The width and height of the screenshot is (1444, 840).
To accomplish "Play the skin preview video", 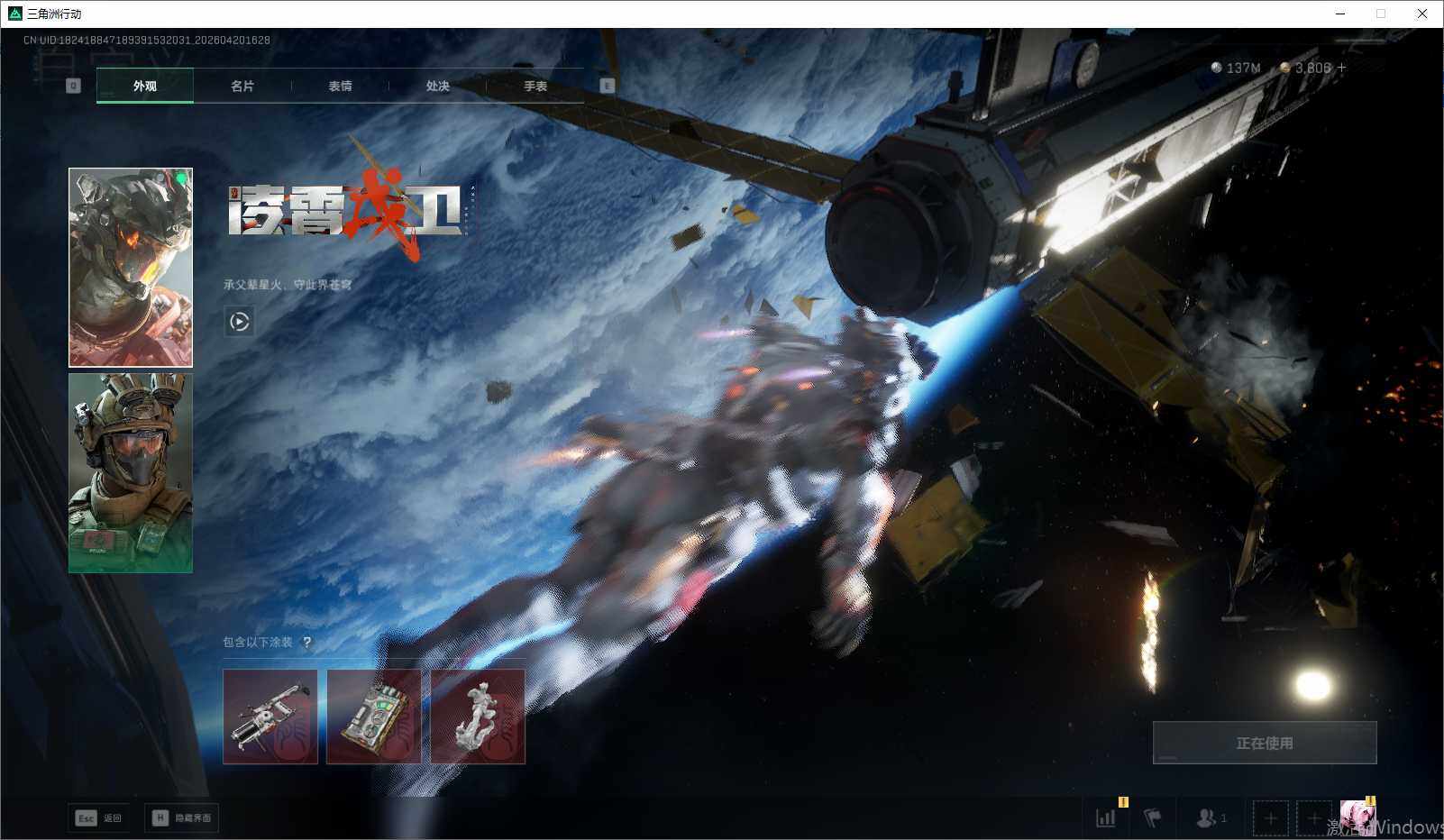I will (x=239, y=322).
